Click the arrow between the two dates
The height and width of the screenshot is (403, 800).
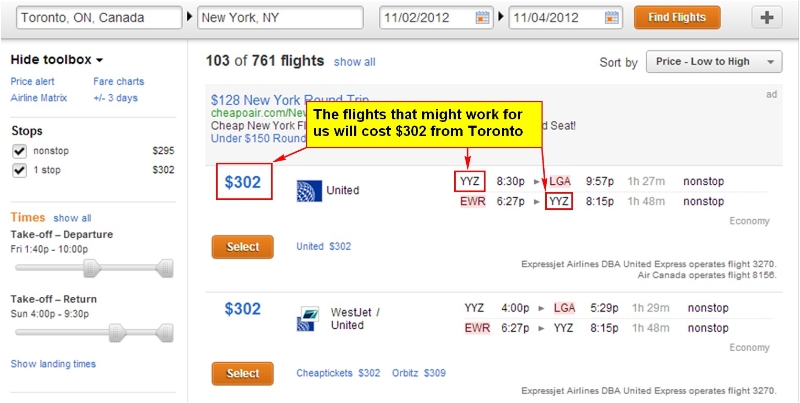[x=501, y=17]
